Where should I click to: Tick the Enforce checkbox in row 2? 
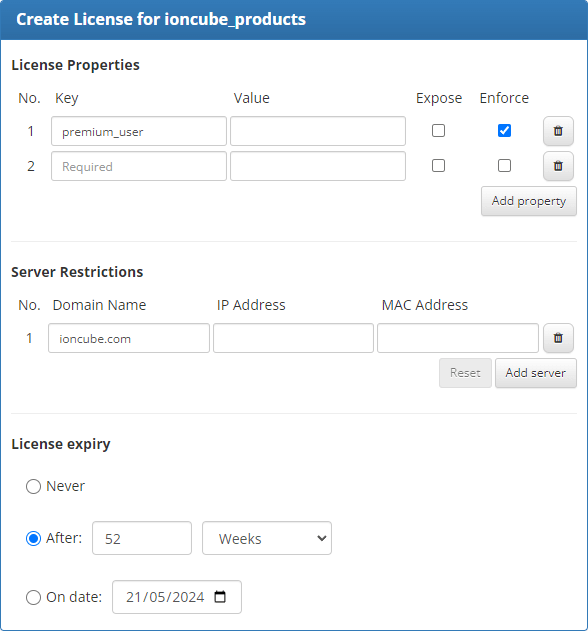[504, 166]
